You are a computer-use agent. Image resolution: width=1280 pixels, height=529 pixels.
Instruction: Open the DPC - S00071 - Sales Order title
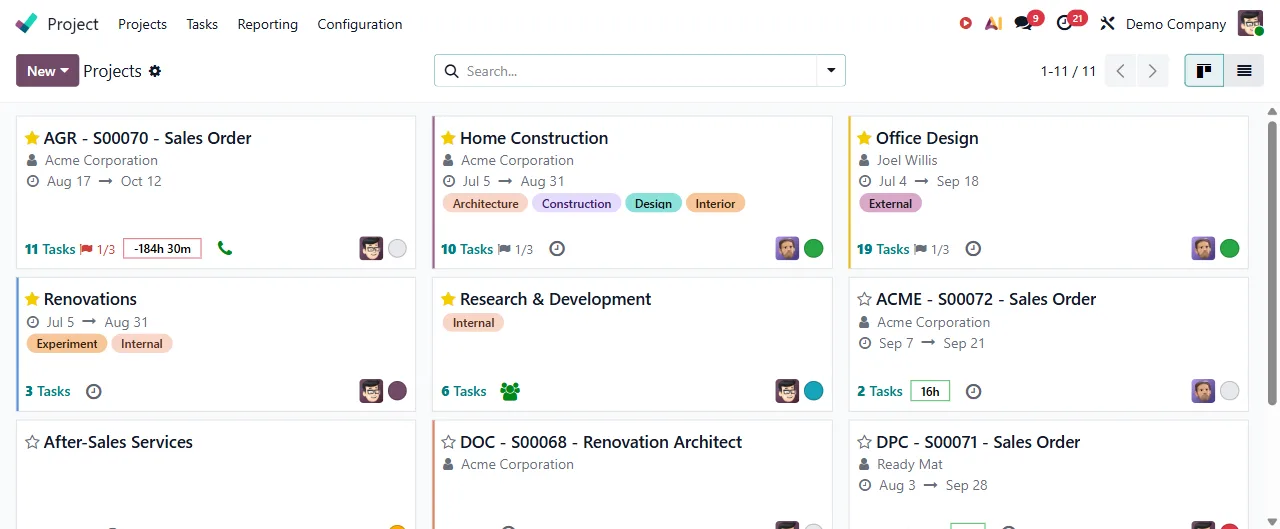tap(978, 442)
